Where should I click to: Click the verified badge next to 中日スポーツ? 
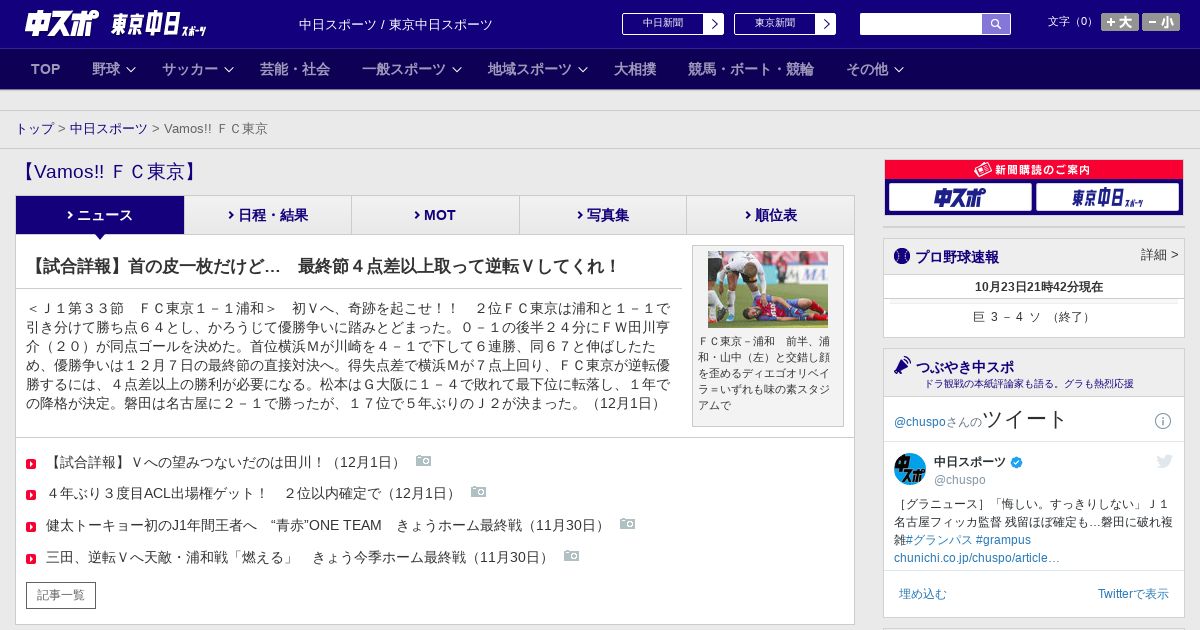(x=1017, y=463)
